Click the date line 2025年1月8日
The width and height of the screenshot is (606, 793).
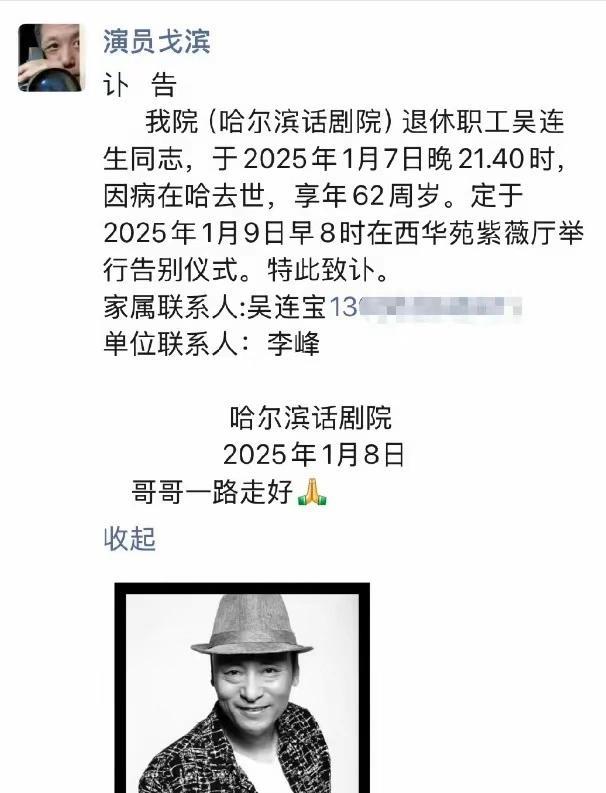point(314,454)
